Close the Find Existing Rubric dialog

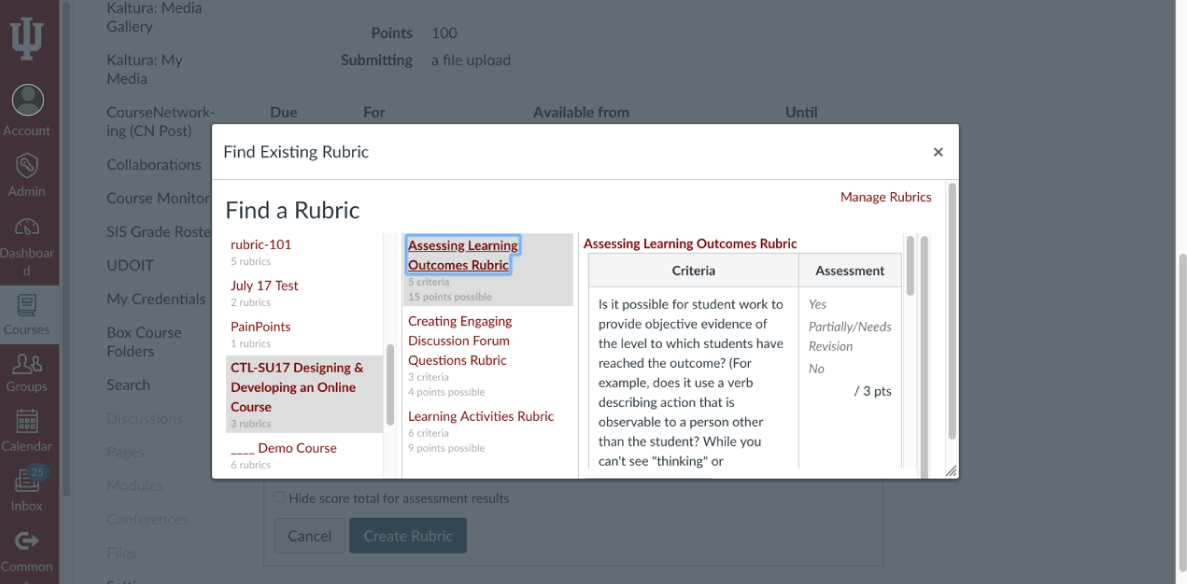(x=938, y=152)
